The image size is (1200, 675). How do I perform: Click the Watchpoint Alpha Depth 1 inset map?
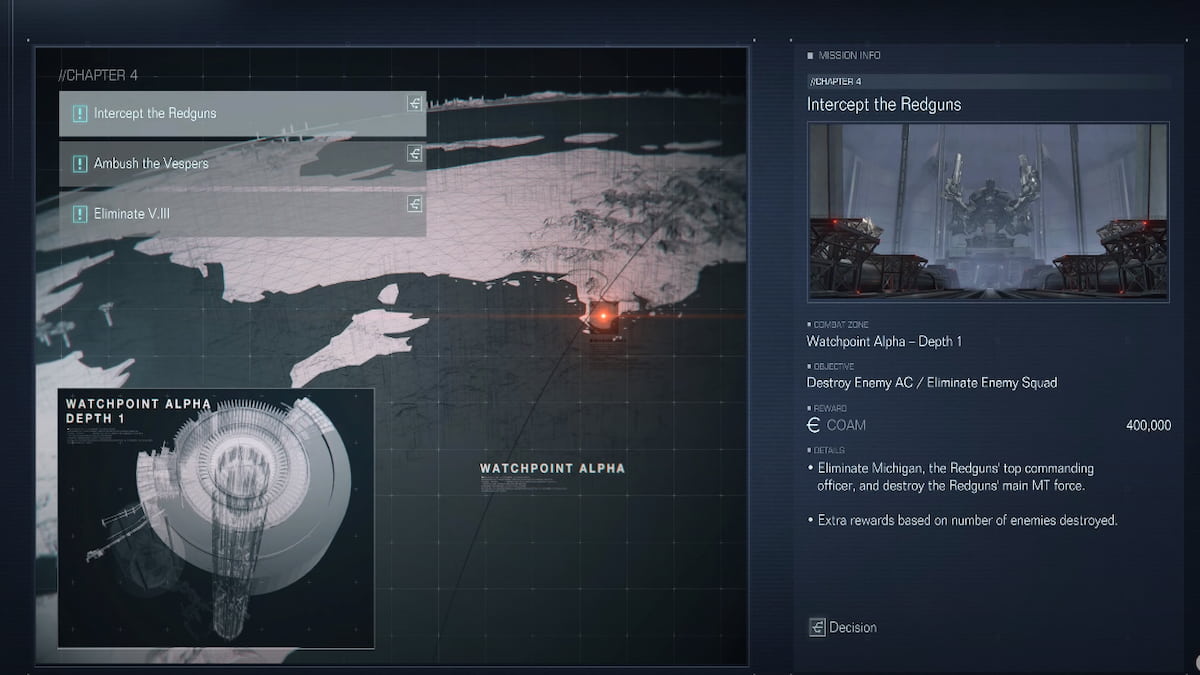coord(215,515)
